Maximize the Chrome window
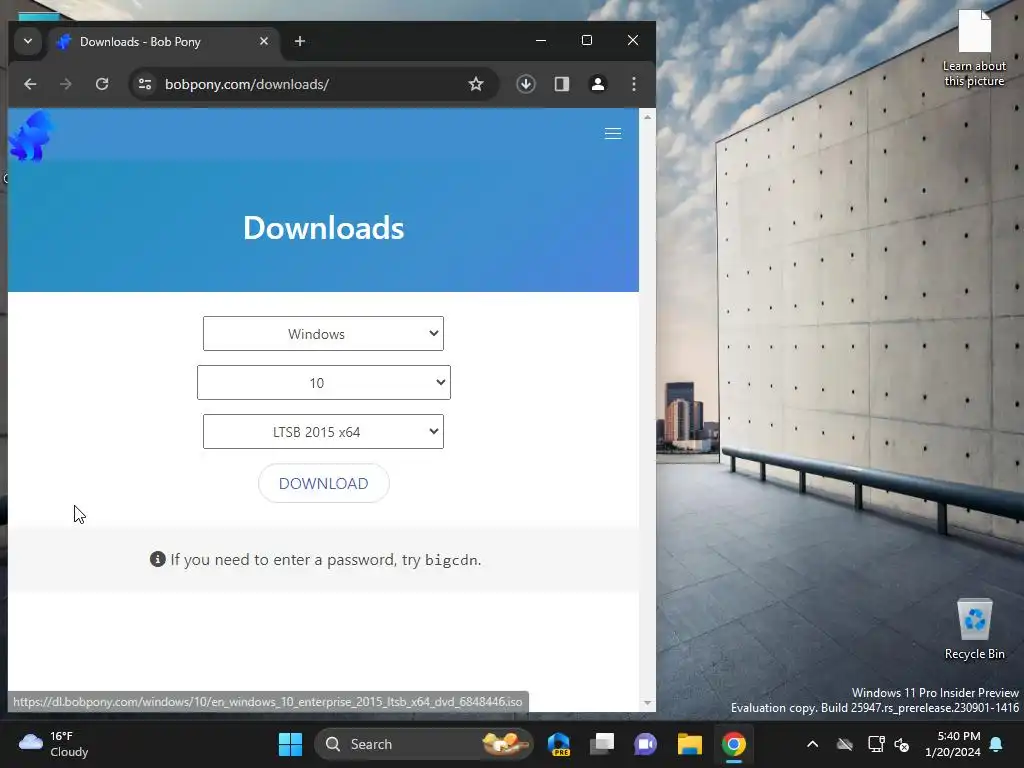Viewport: 1024px width, 768px height. [586, 40]
